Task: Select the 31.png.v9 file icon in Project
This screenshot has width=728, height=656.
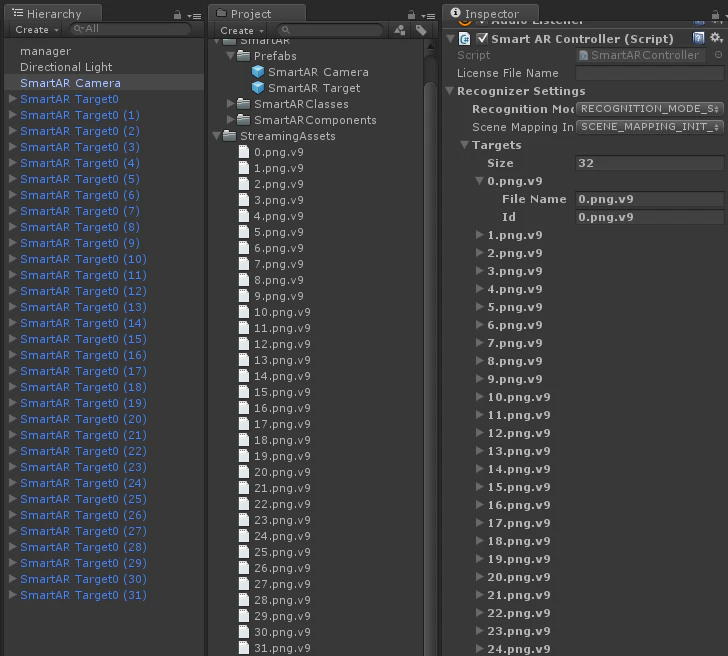Action: click(244, 648)
